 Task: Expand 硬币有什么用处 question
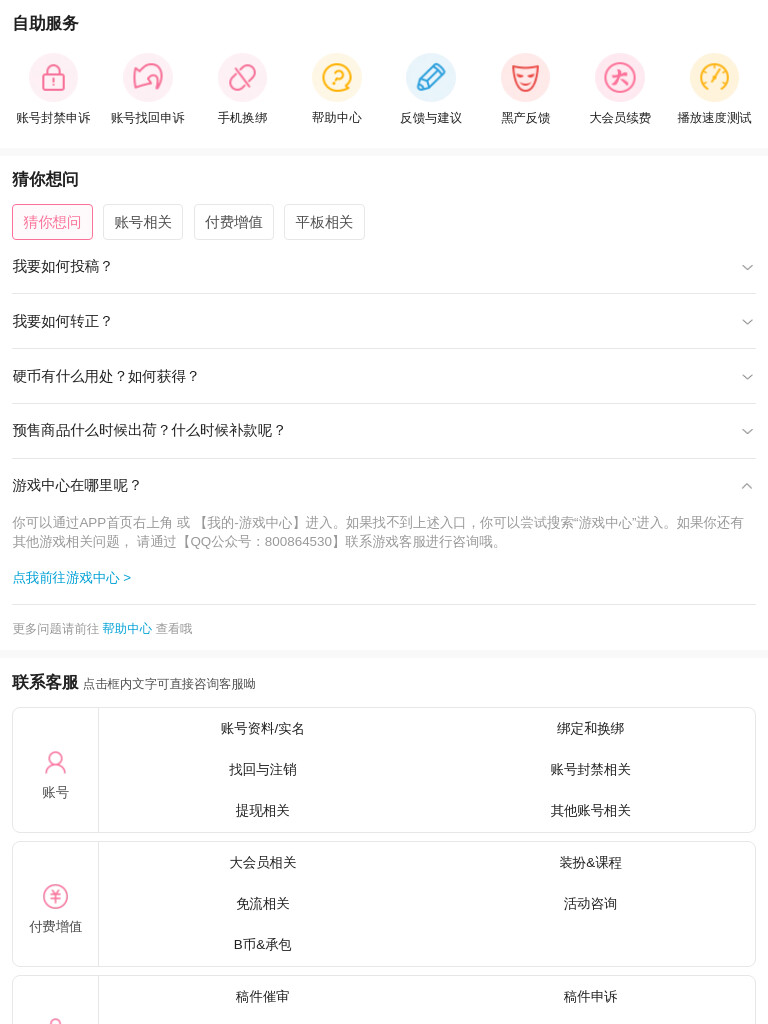click(x=384, y=376)
